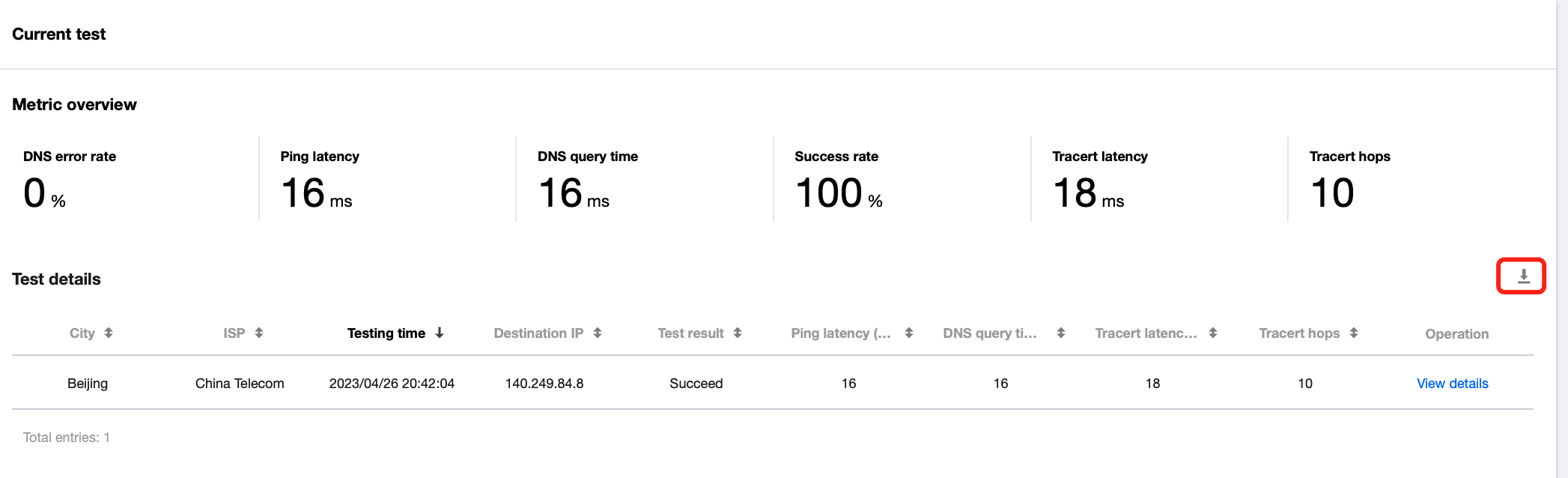Open View details for Beijing row
The image size is (1568, 478).
pyautogui.click(x=1452, y=384)
